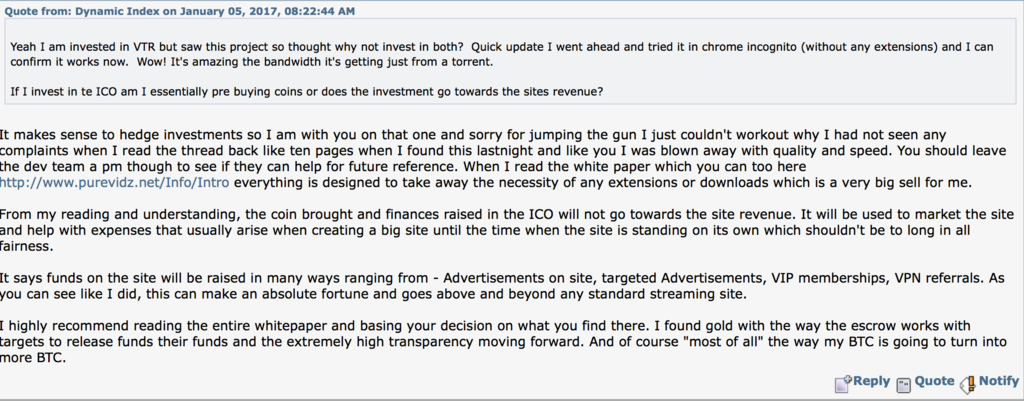Click the orange exclamation Notify icon

[x=969, y=383]
